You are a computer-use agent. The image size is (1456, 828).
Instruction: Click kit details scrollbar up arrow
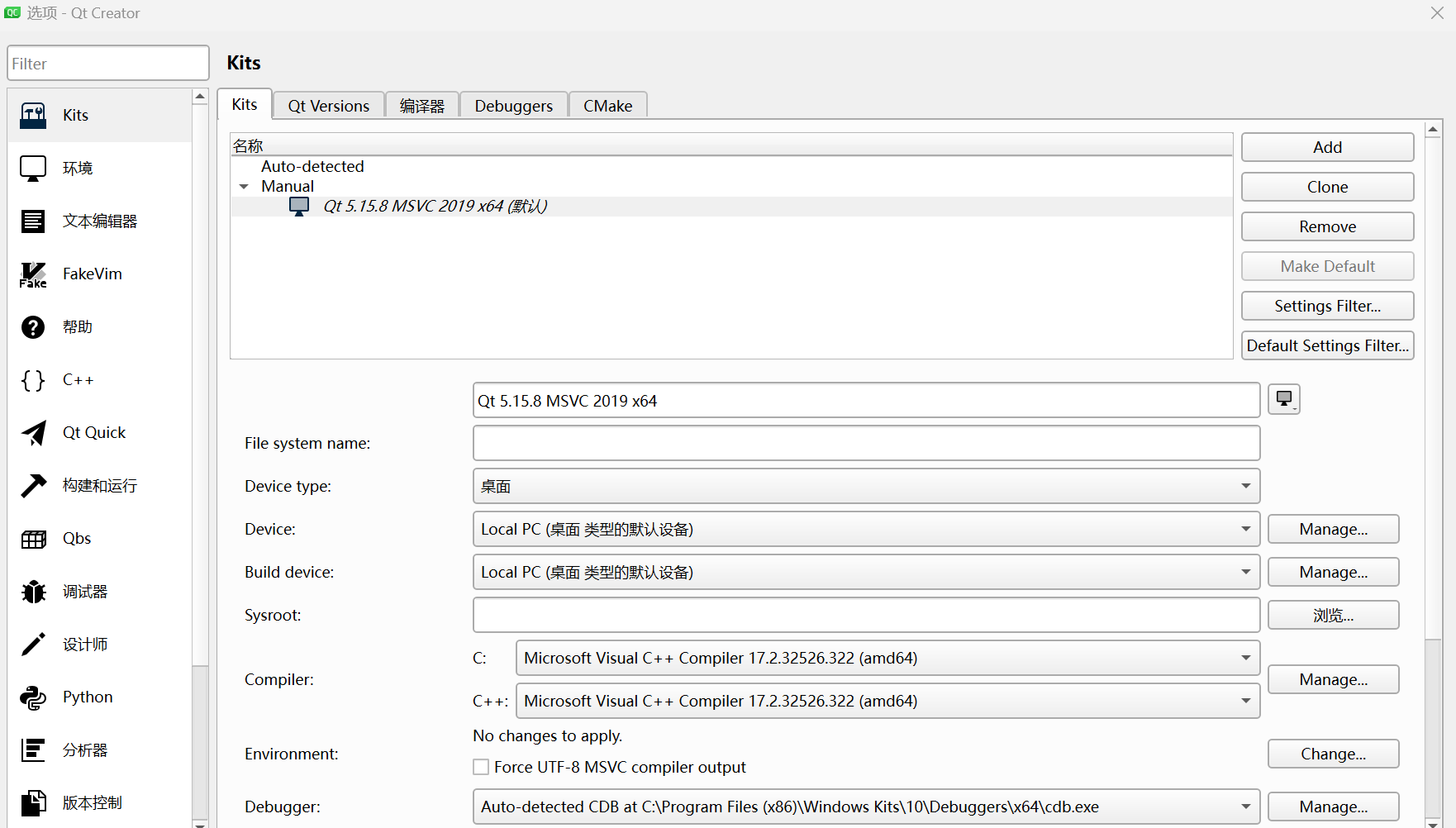[1434, 129]
